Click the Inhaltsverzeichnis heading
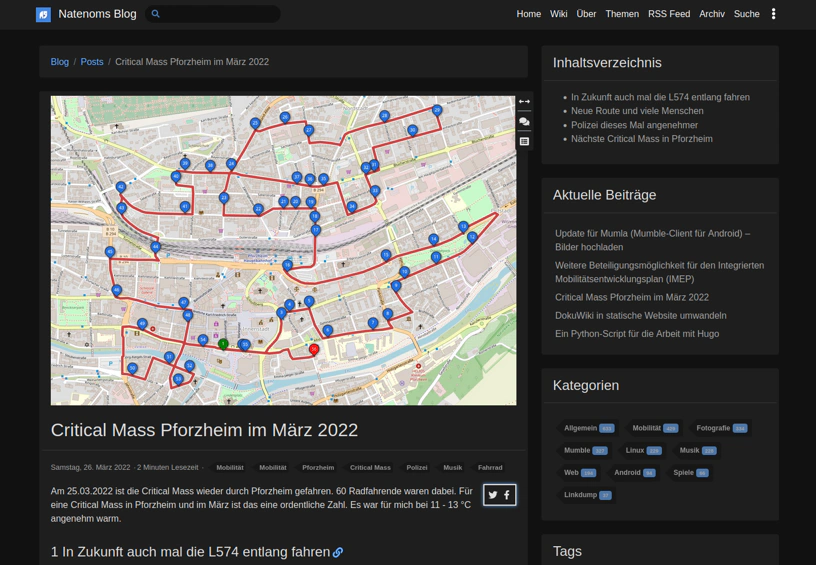This screenshot has height=565, width=816. tap(607, 63)
